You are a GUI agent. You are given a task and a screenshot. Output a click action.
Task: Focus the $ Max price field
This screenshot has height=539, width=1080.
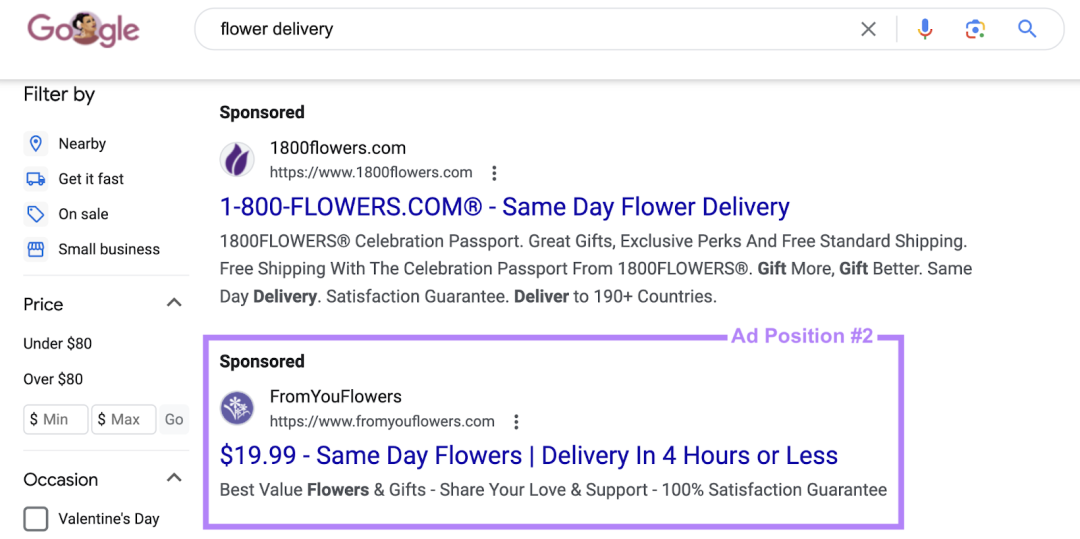coord(124,419)
